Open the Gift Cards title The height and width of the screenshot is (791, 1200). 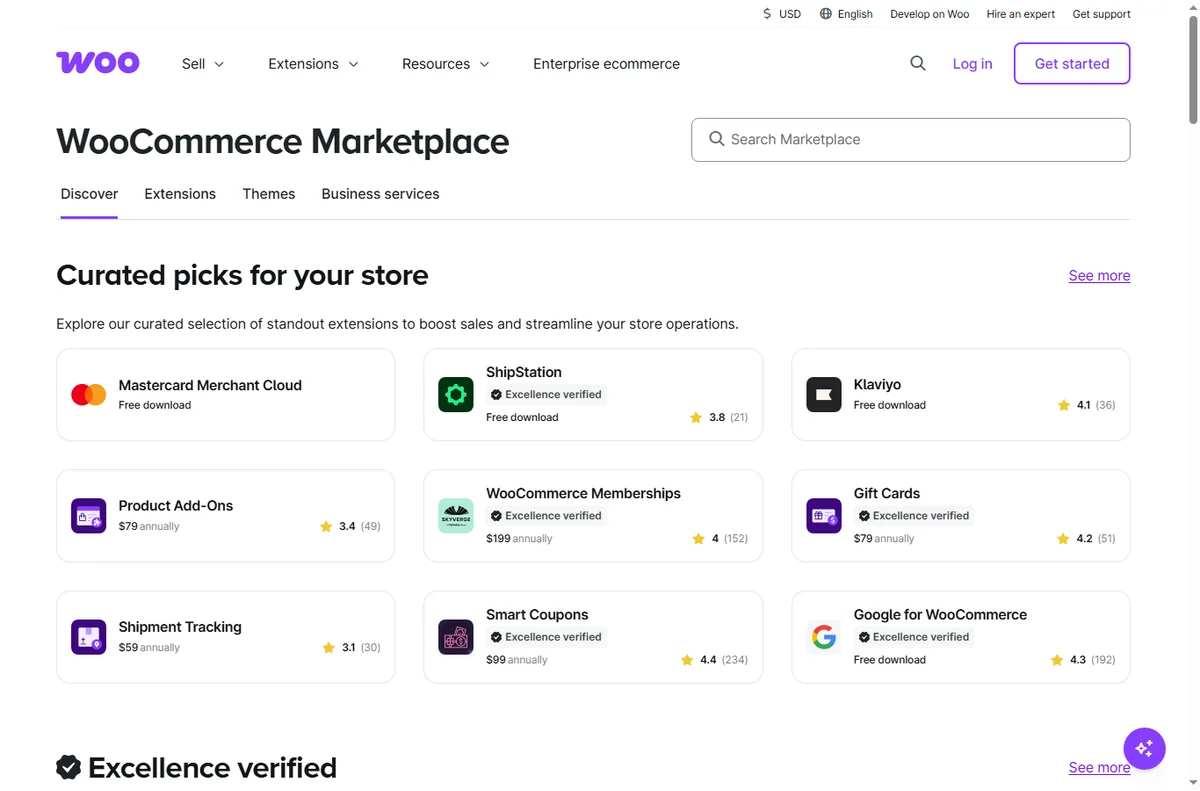click(887, 493)
